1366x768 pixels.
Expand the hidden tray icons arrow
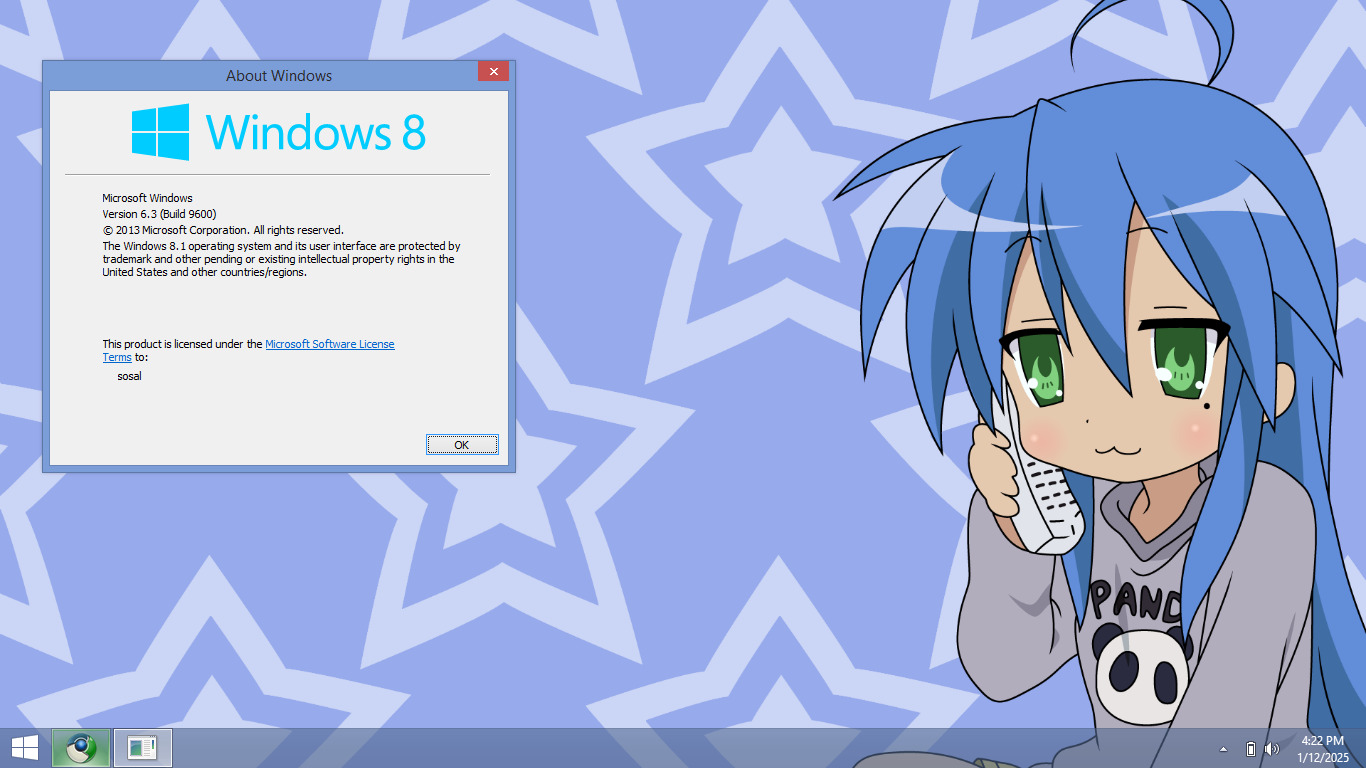tap(1223, 749)
